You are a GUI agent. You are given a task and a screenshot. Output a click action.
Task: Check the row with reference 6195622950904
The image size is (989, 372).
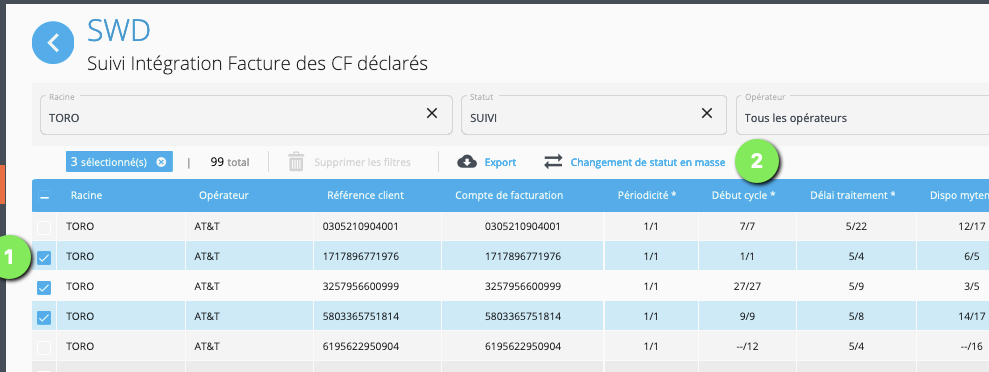coord(44,347)
